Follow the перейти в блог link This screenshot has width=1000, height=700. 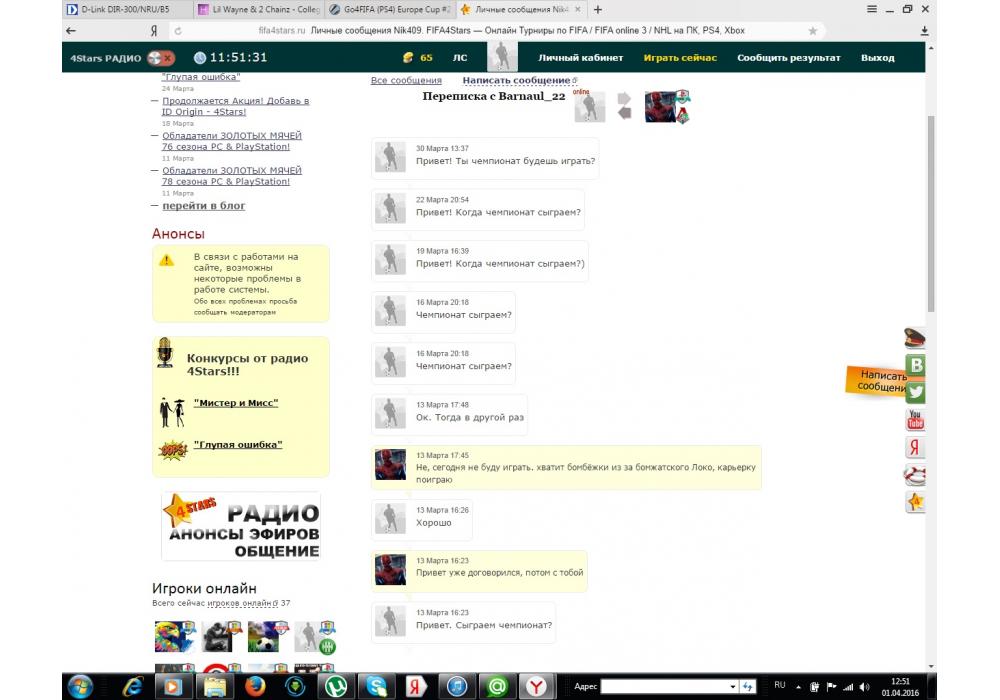coord(203,206)
